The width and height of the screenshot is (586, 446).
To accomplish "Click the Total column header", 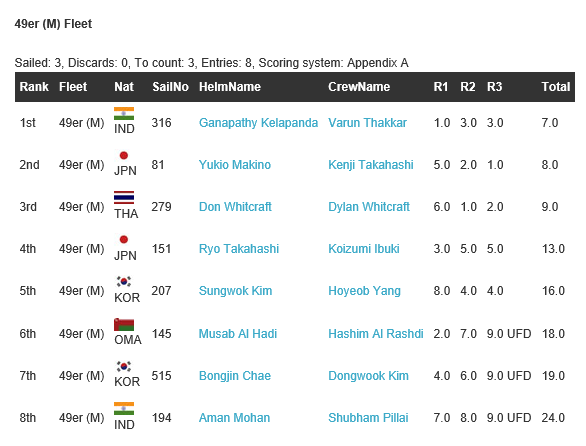I will (x=556, y=87).
